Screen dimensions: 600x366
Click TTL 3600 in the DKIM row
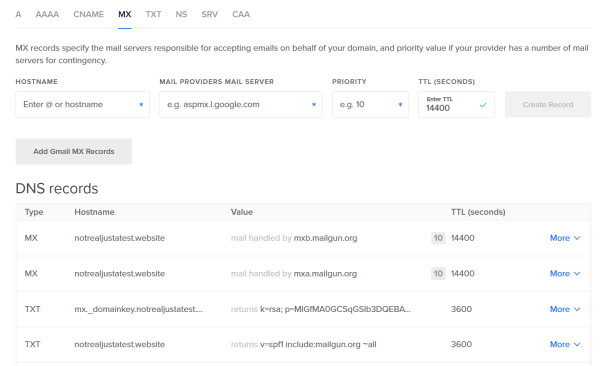[461, 309]
